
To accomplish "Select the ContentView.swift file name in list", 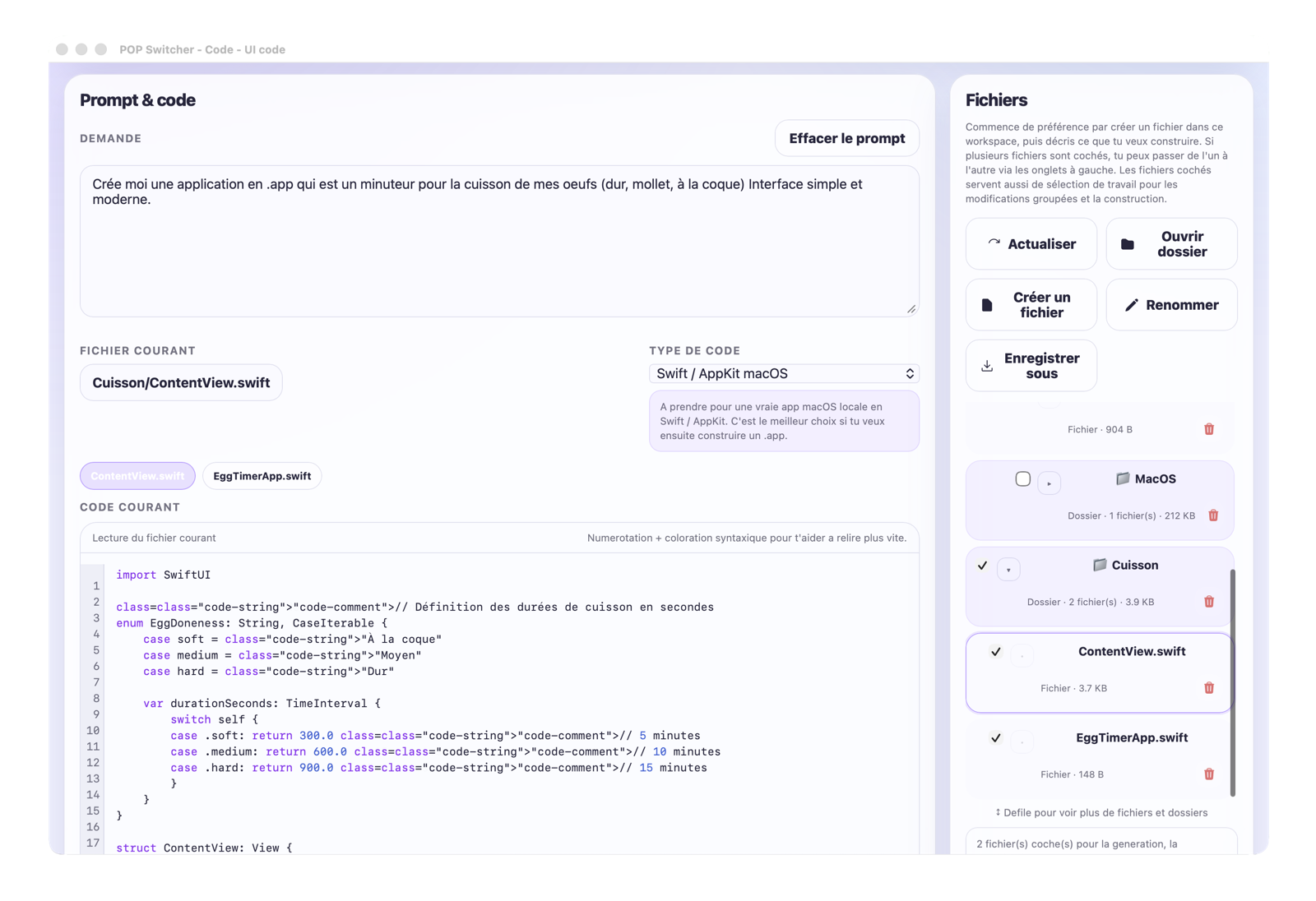I will pyautogui.click(x=1132, y=651).
